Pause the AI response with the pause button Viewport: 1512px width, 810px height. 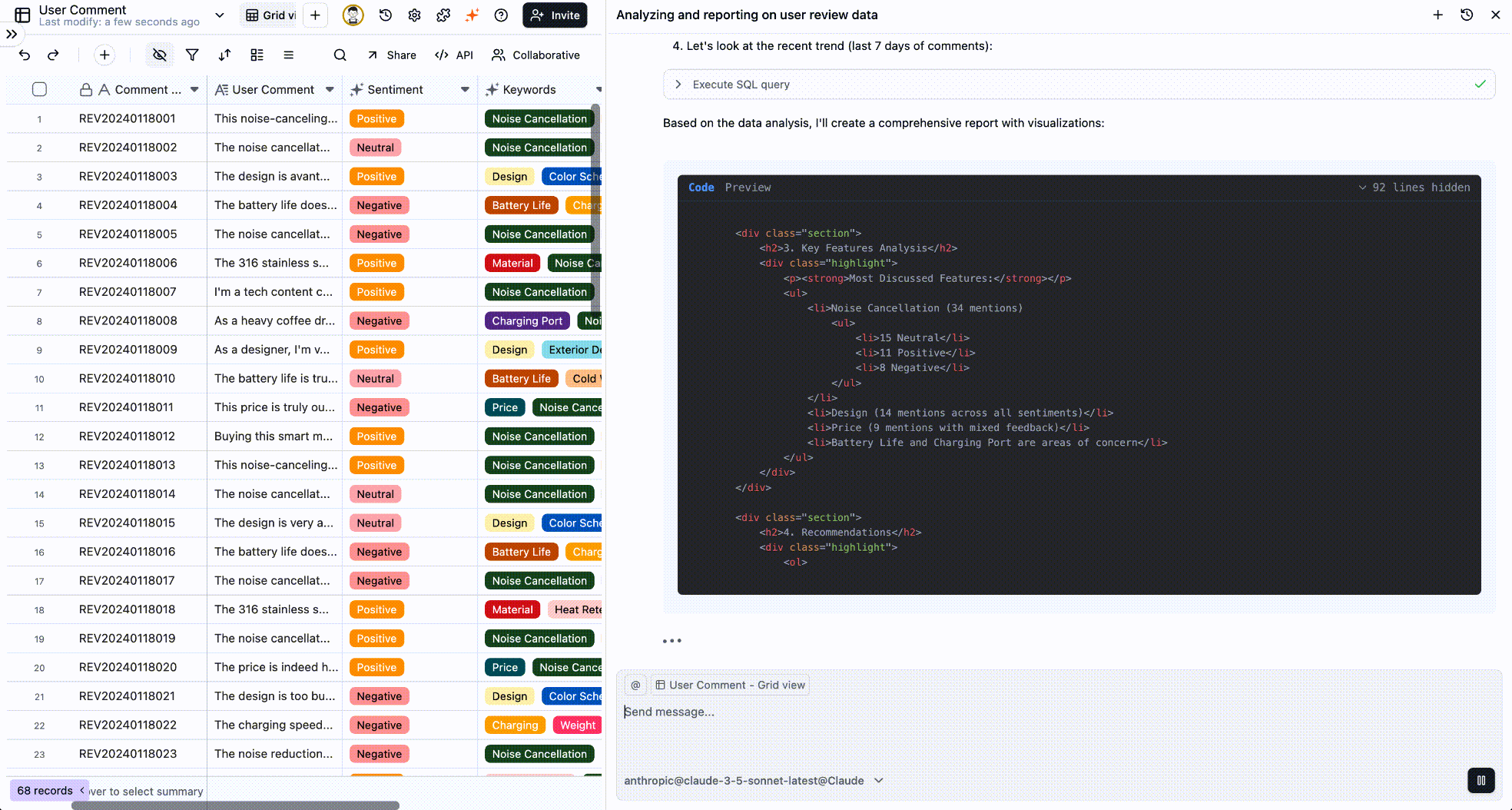pyautogui.click(x=1481, y=780)
